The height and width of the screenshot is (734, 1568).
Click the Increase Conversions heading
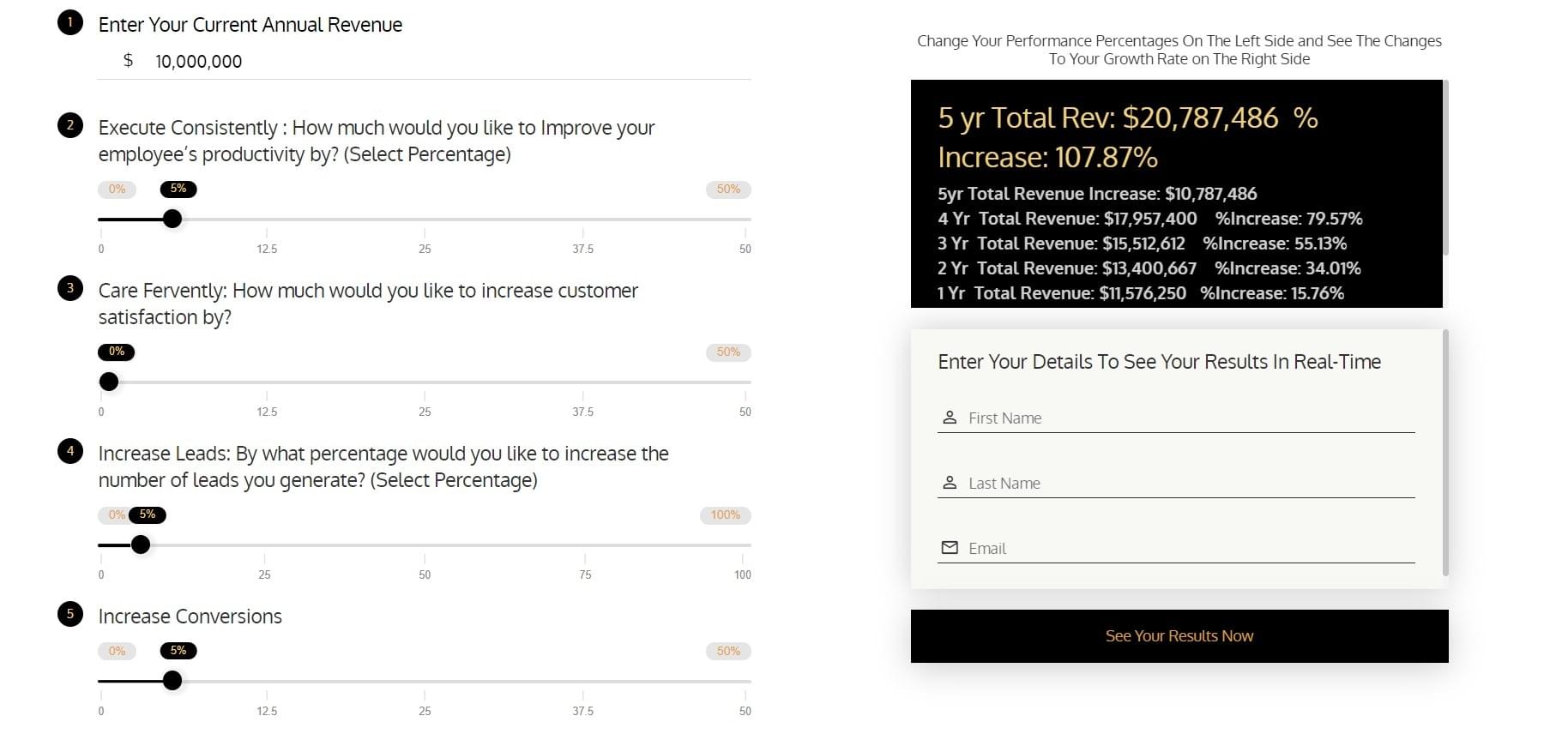click(x=190, y=617)
